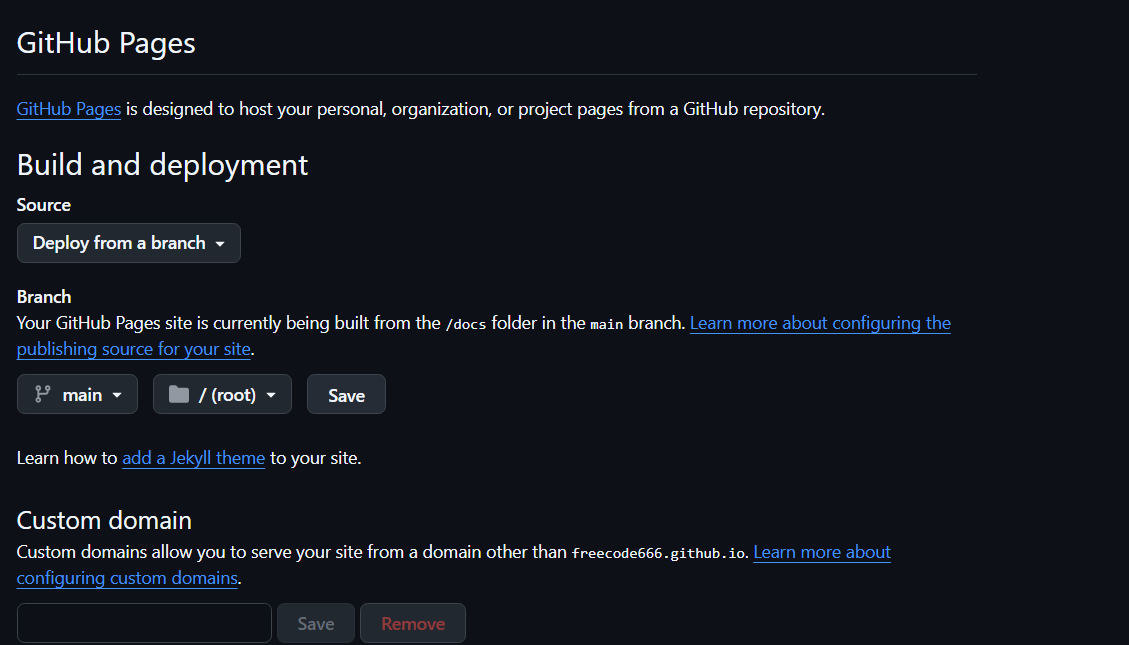Click the "Custom domain" section heading
This screenshot has width=1129, height=645.
104,520
